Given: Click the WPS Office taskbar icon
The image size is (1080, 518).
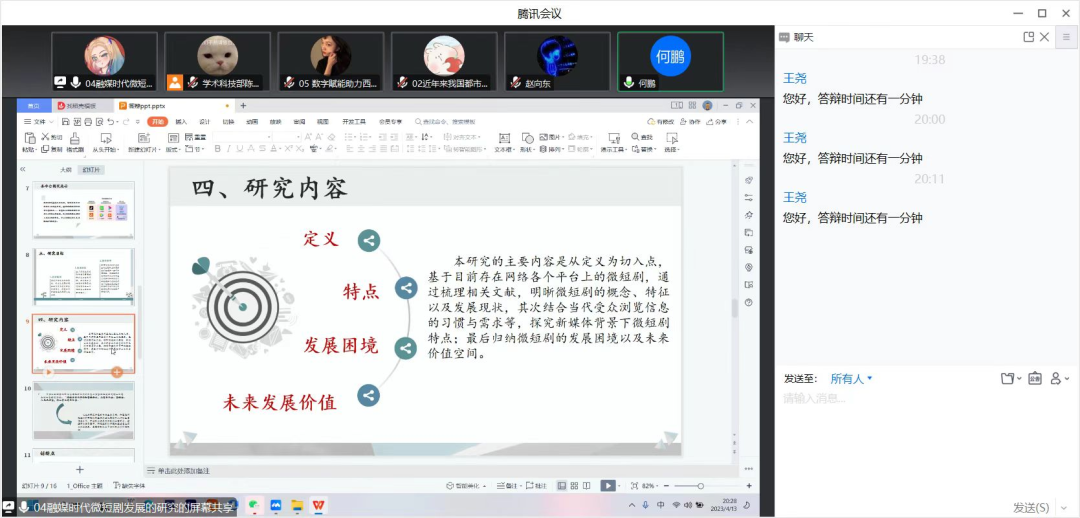Looking at the screenshot, I should click(x=319, y=507).
